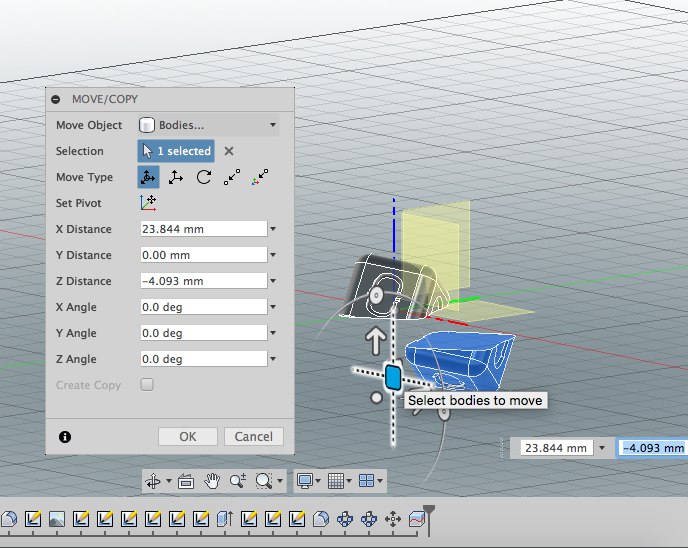
Task: Click the Y Angle input field
Action: 204,333
